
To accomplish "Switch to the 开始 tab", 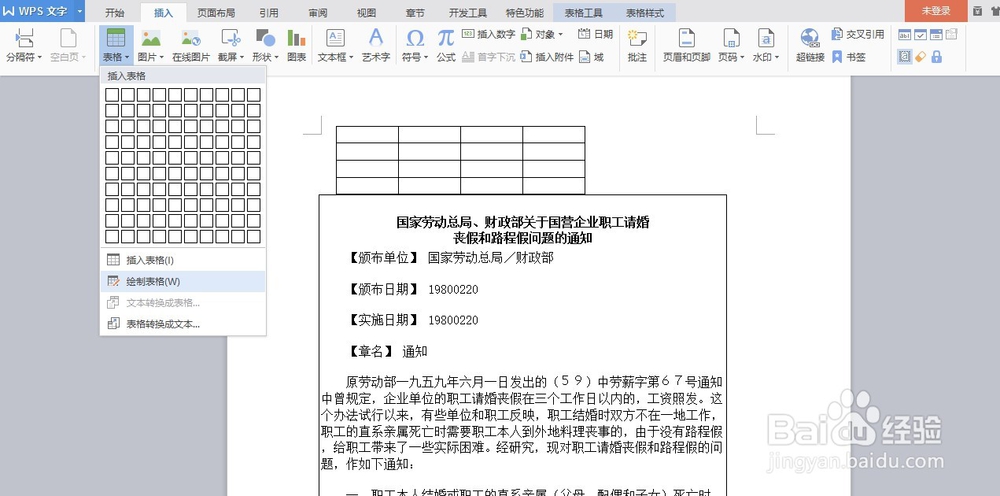I will [x=115, y=13].
